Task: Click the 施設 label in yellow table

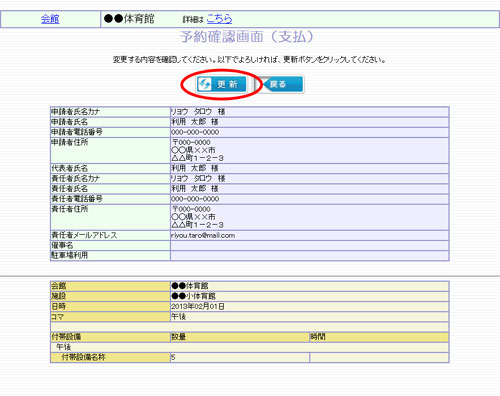Action: pyautogui.click(x=58, y=296)
